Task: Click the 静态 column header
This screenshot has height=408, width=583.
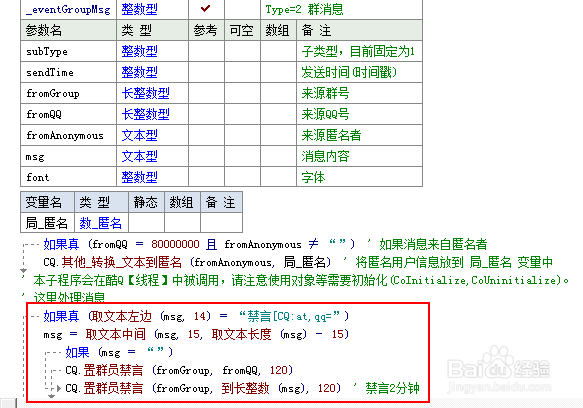Action: (146, 202)
